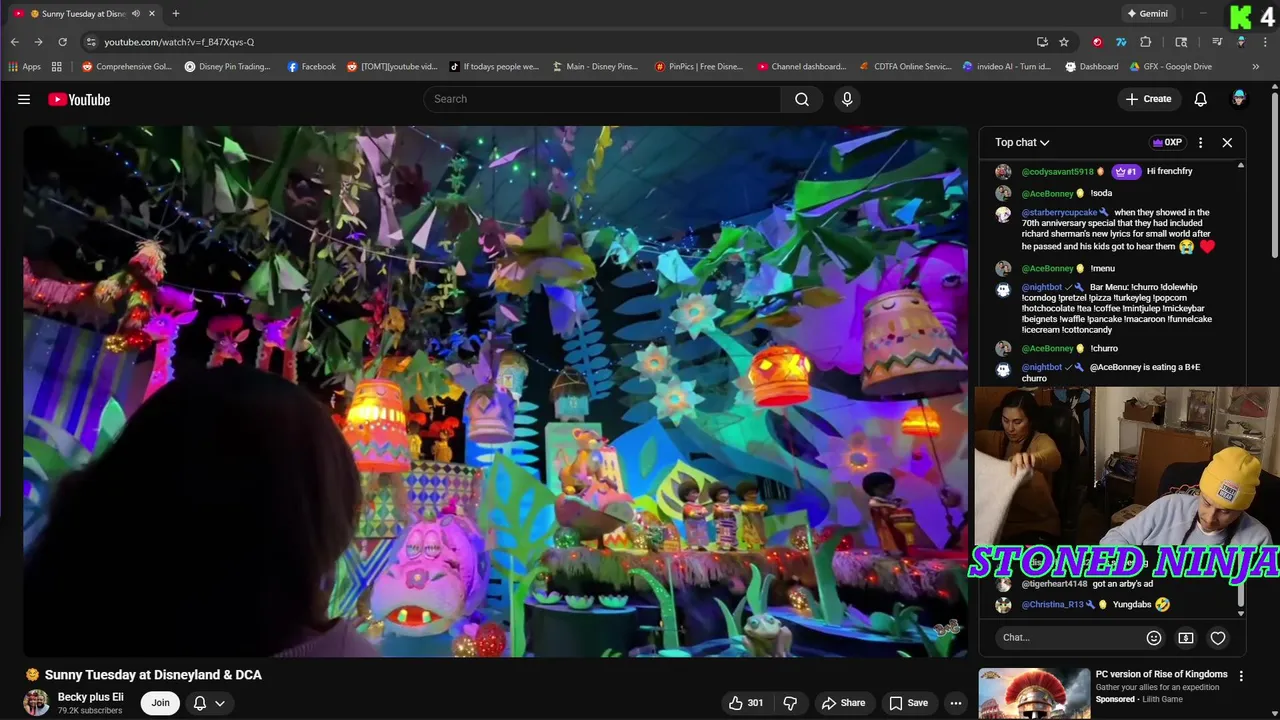This screenshot has width=1280, height=720.
Task: Focus the YouTube Search box
Action: click(x=602, y=99)
